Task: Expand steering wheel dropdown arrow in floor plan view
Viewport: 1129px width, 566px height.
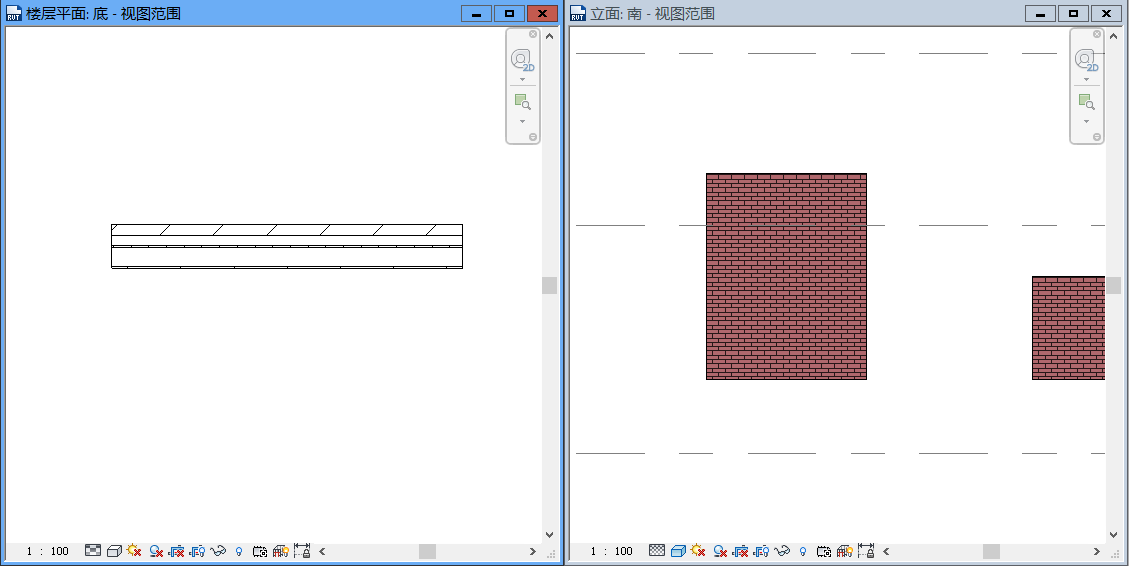Action: 523,79
